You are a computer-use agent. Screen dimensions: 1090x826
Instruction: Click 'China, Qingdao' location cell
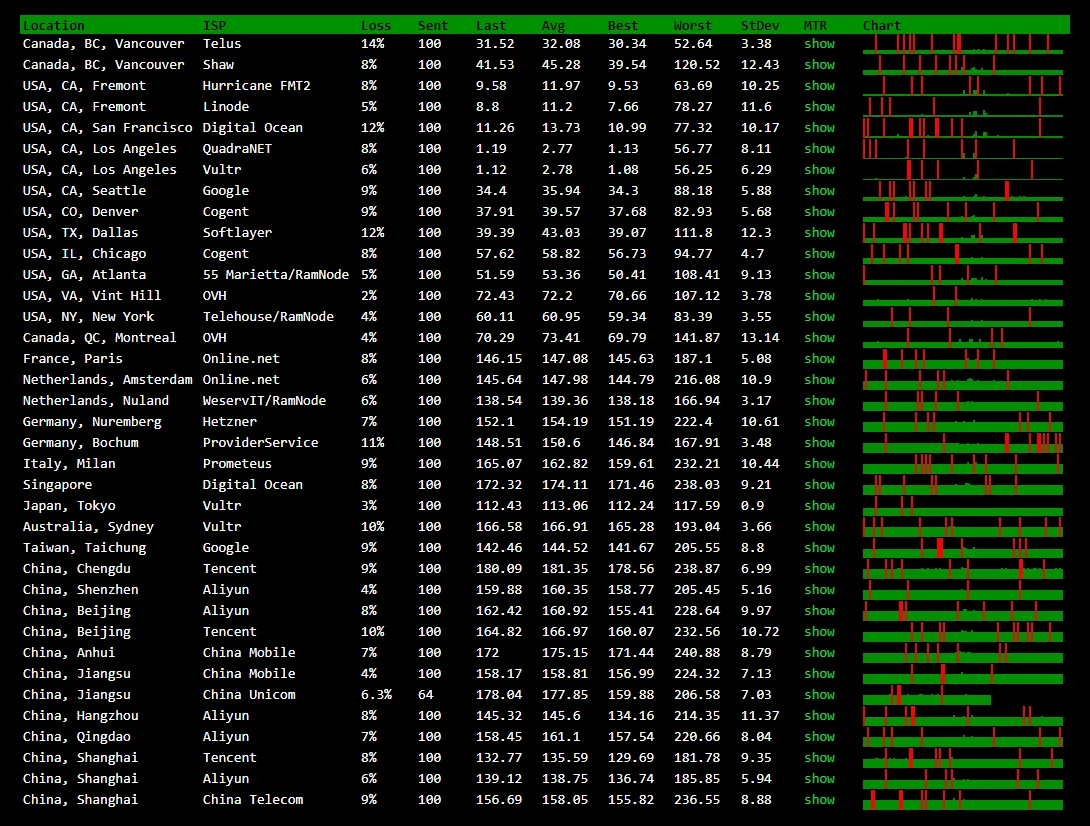point(76,736)
